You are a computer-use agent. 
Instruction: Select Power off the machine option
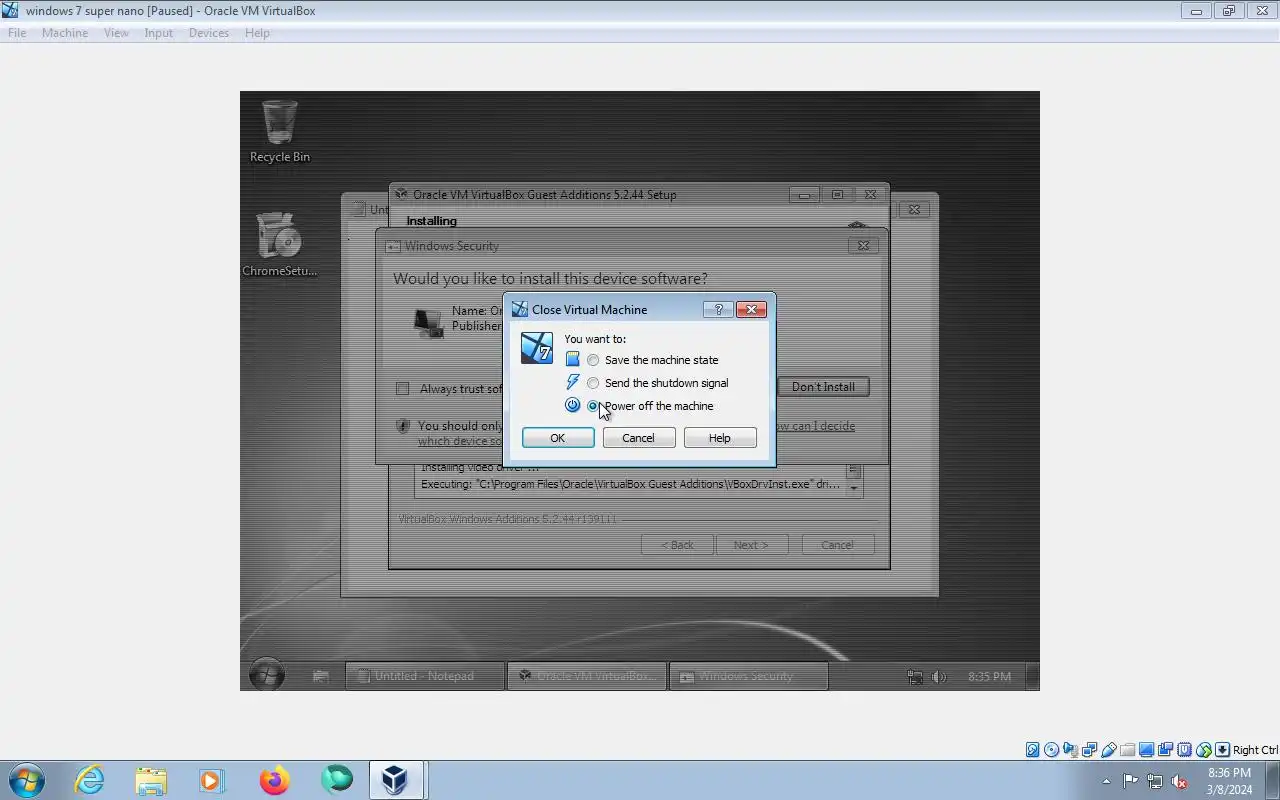tap(650, 406)
